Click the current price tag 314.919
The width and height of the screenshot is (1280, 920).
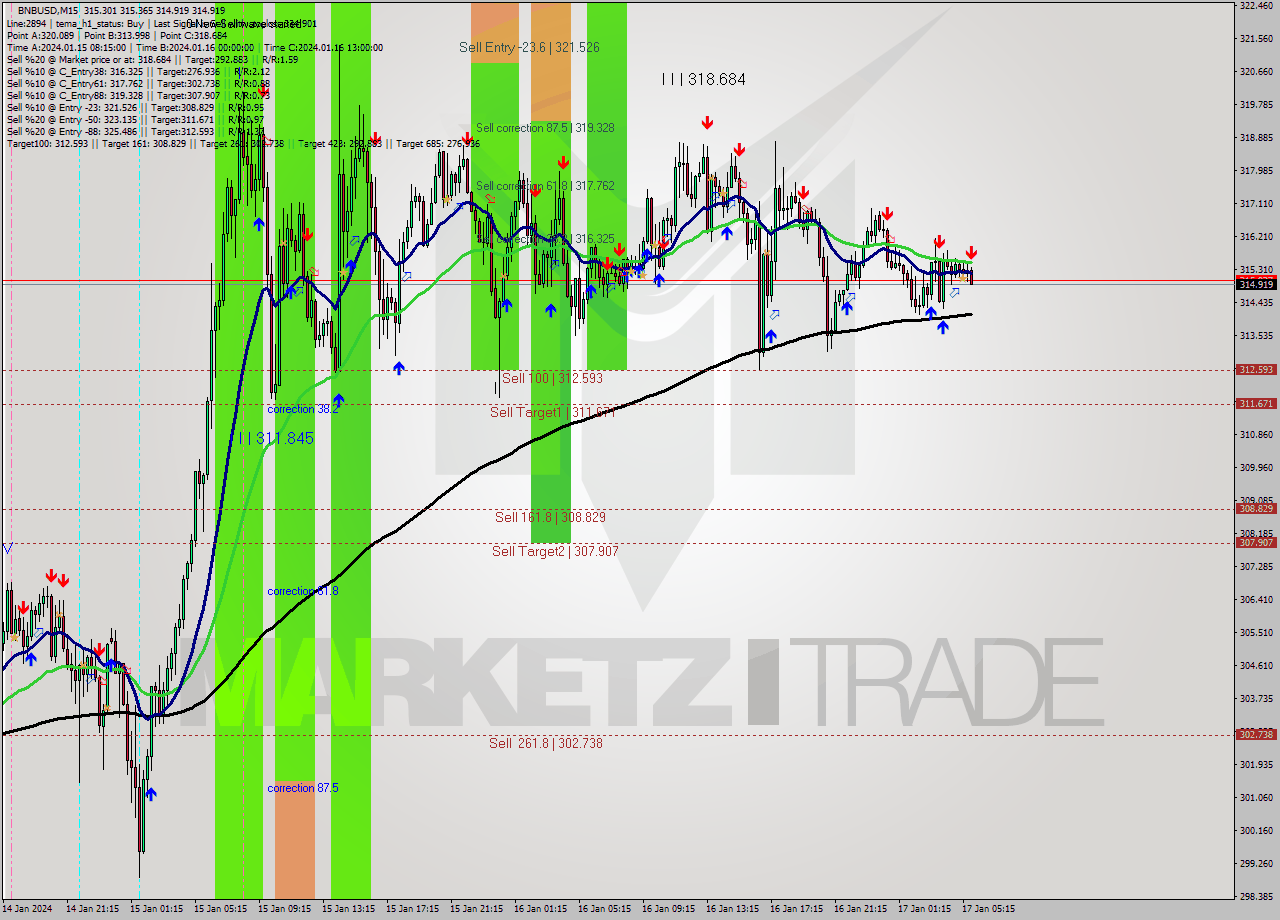[1256, 284]
